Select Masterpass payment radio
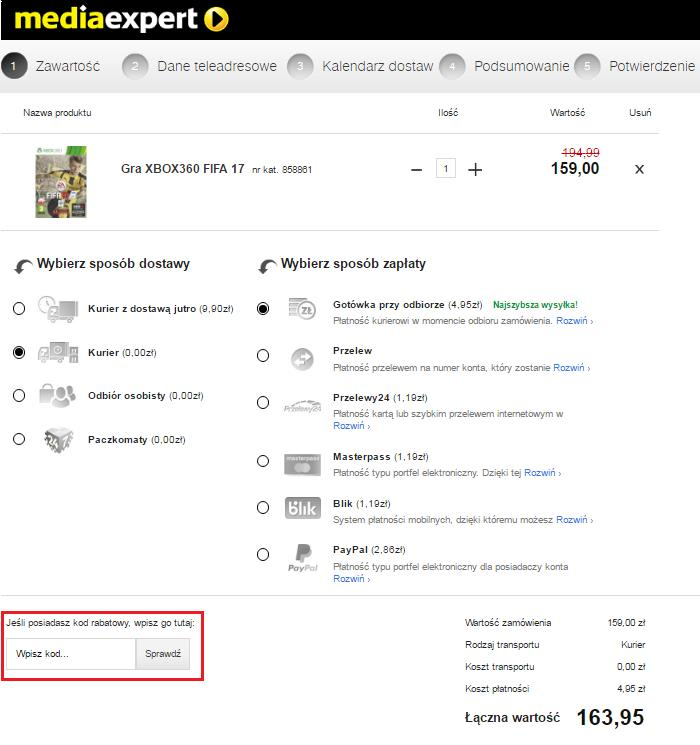700x745 pixels. click(263, 461)
